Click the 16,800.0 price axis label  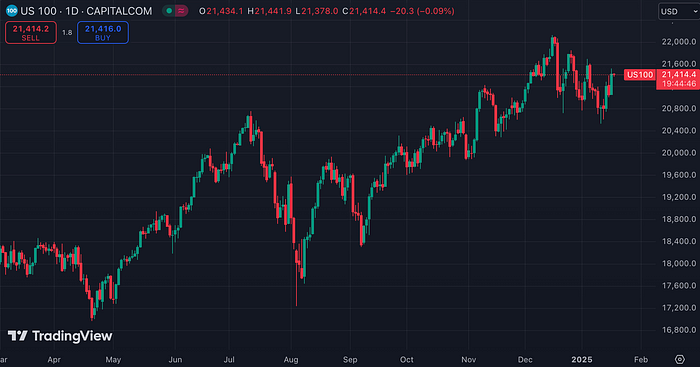pyautogui.click(x=679, y=330)
